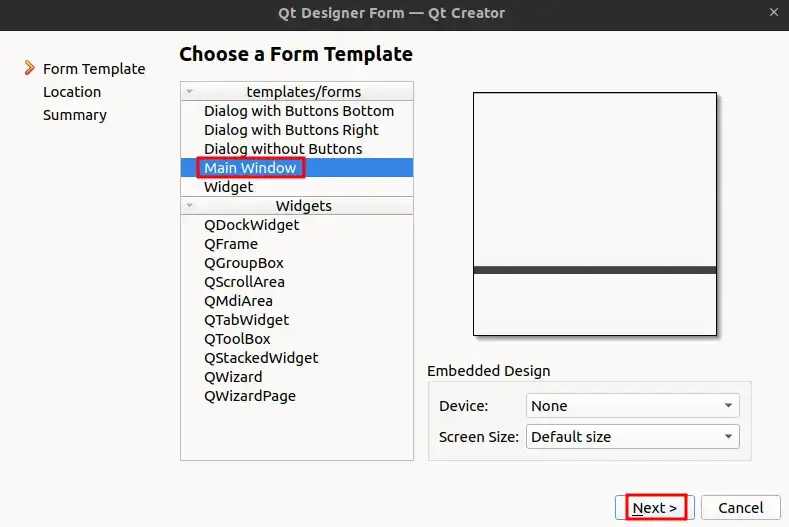Click Location wizard step
This screenshot has height=527, width=789.
[72, 92]
